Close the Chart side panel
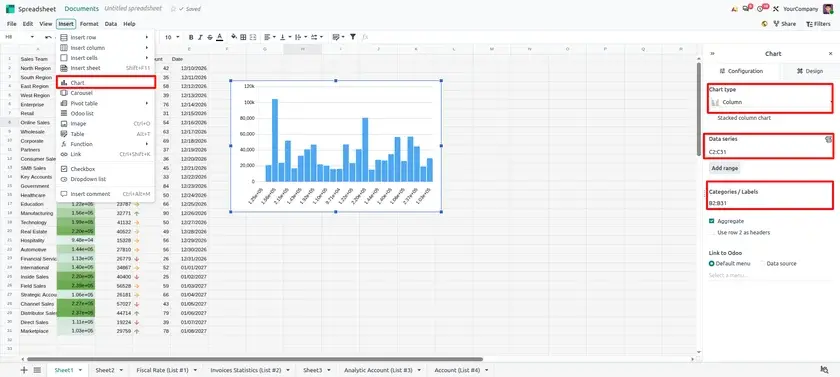Image resolution: width=840 pixels, height=377 pixels. [x=830, y=54]
